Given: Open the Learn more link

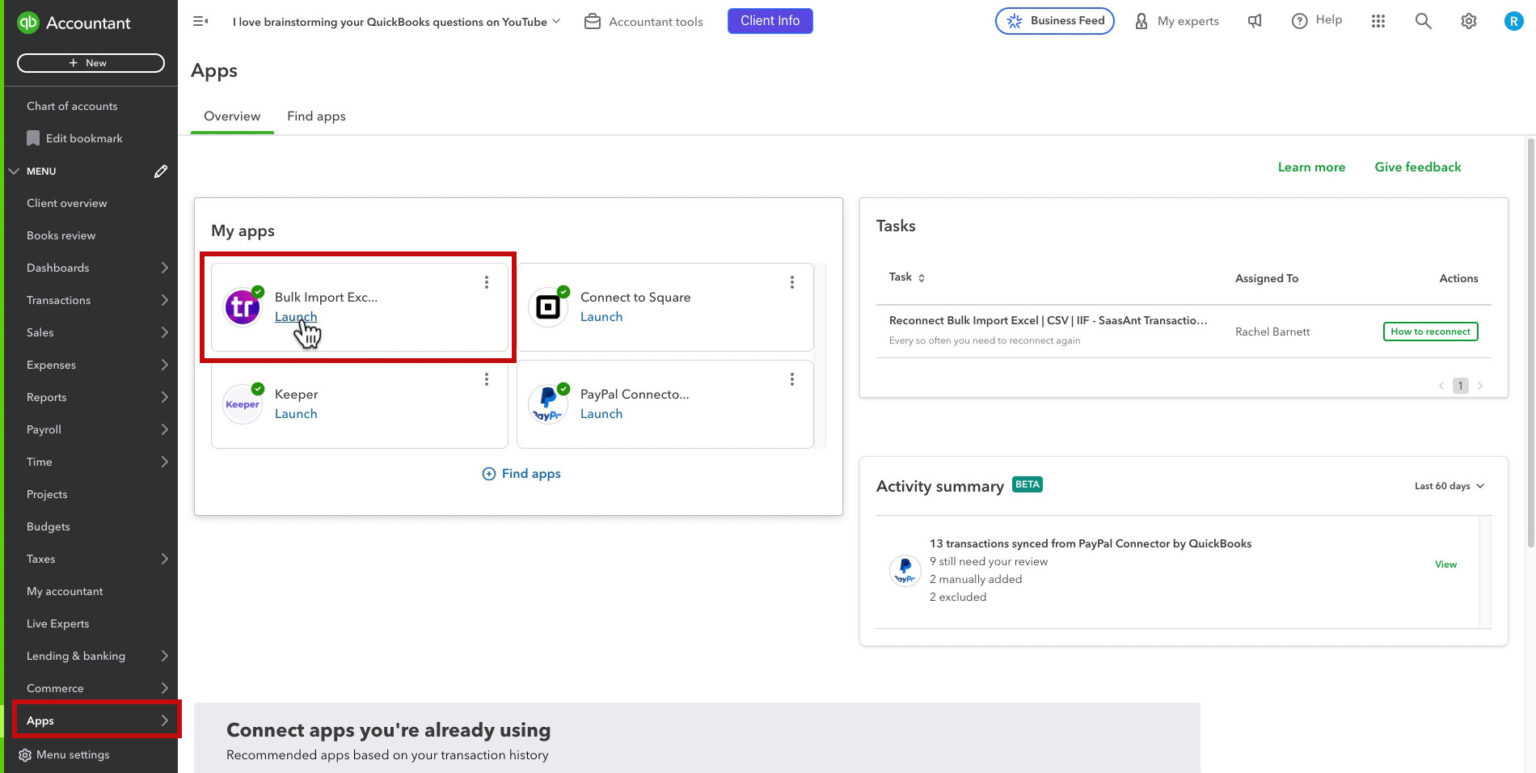Looking at the screenshot, I should (x=1311, y=167).
